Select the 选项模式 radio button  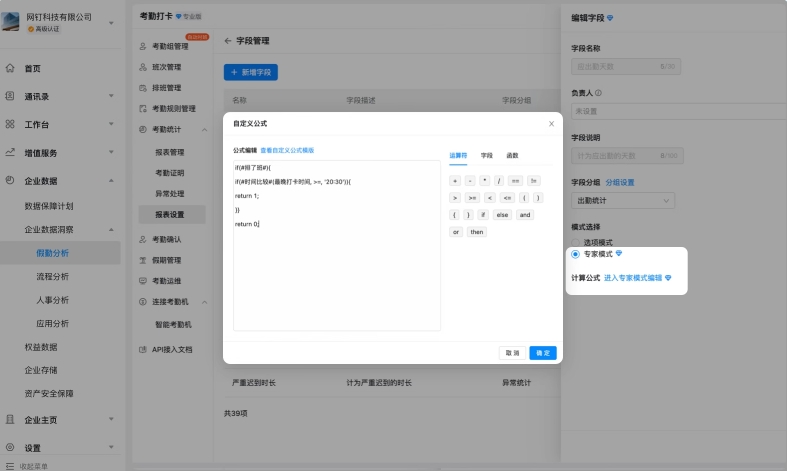point(575,242)
